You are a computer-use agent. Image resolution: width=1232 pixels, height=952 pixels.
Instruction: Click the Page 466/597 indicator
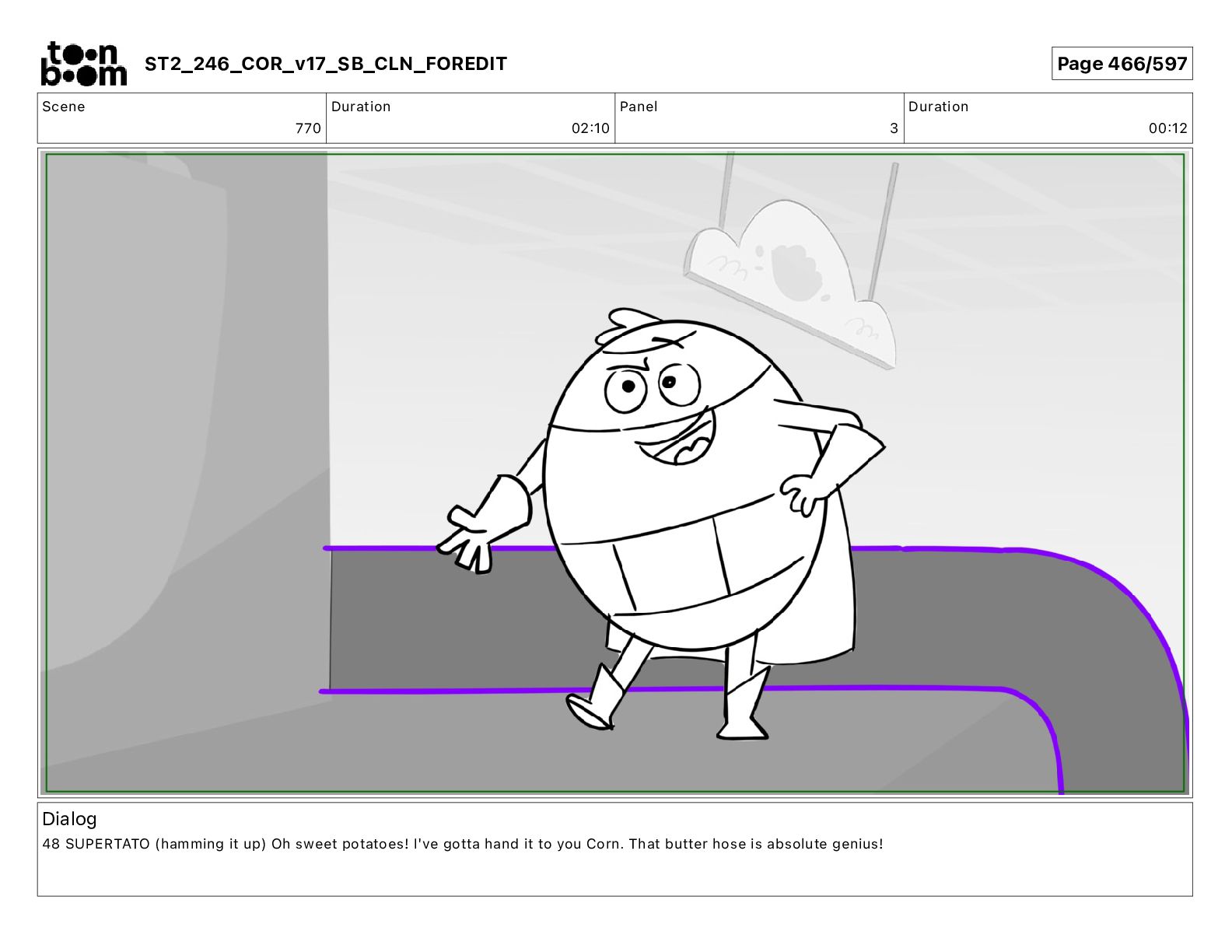coord(1122,64)
